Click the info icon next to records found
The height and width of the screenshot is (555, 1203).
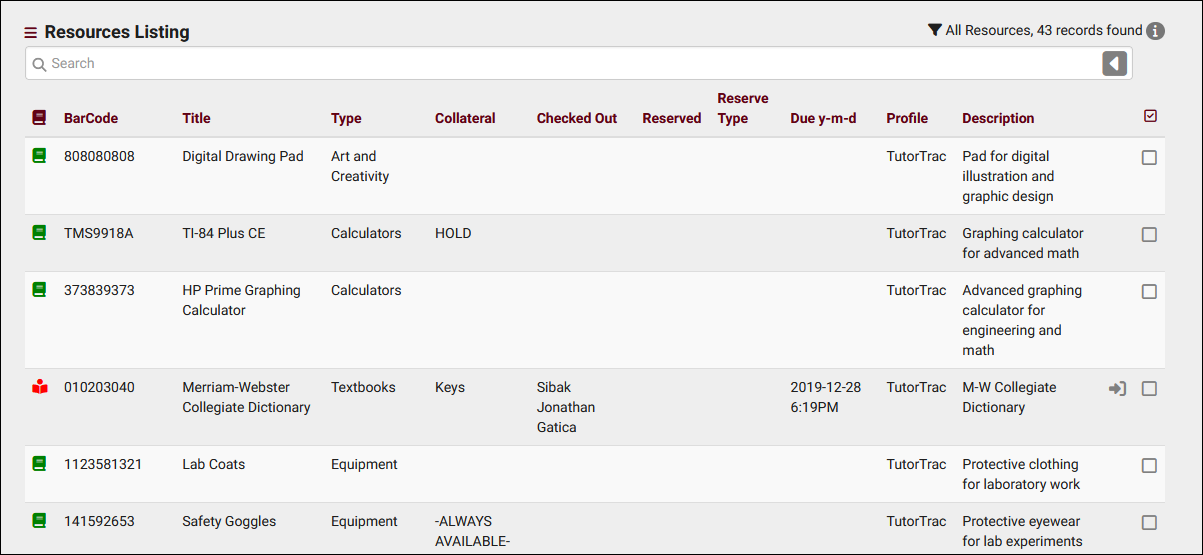(1156, 31)
